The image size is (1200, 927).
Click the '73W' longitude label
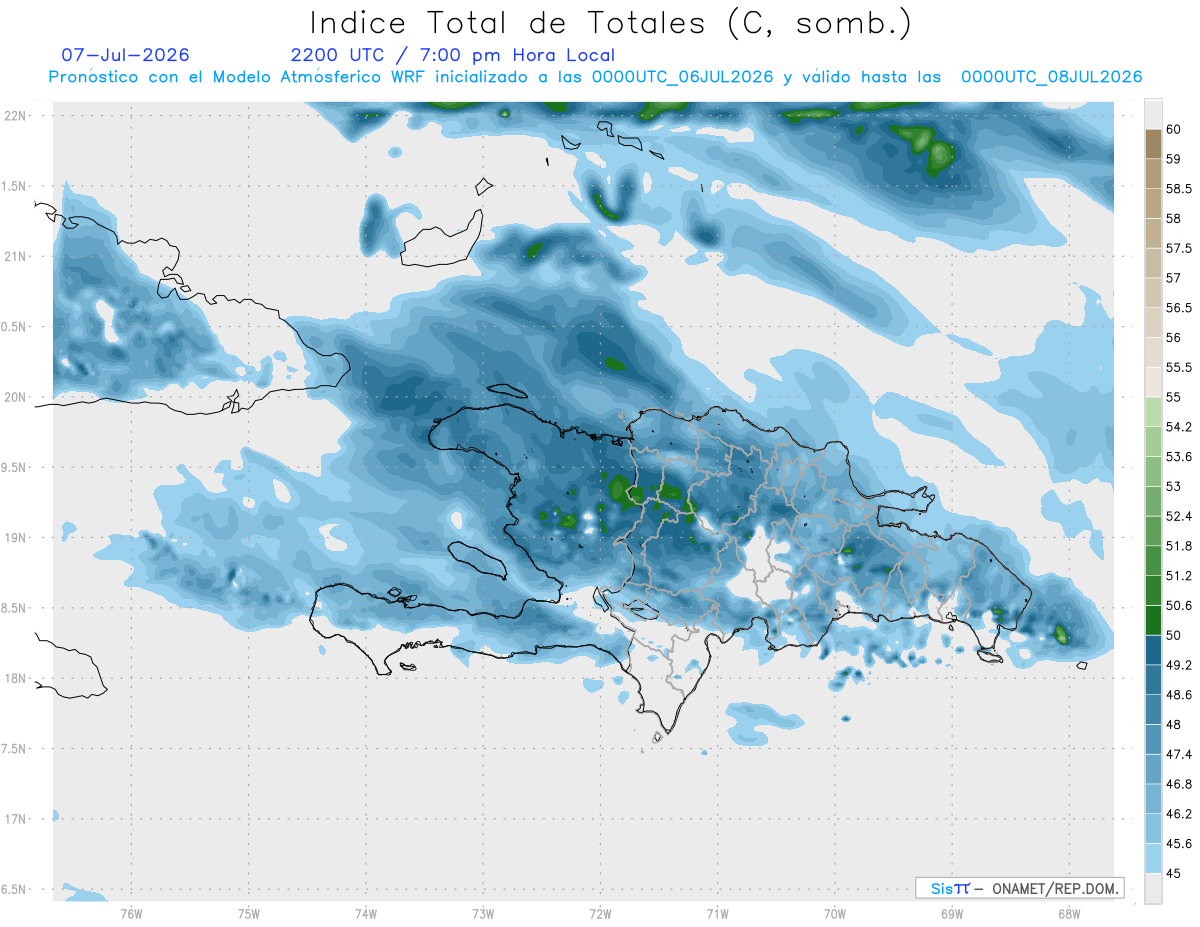coord(483,914)
